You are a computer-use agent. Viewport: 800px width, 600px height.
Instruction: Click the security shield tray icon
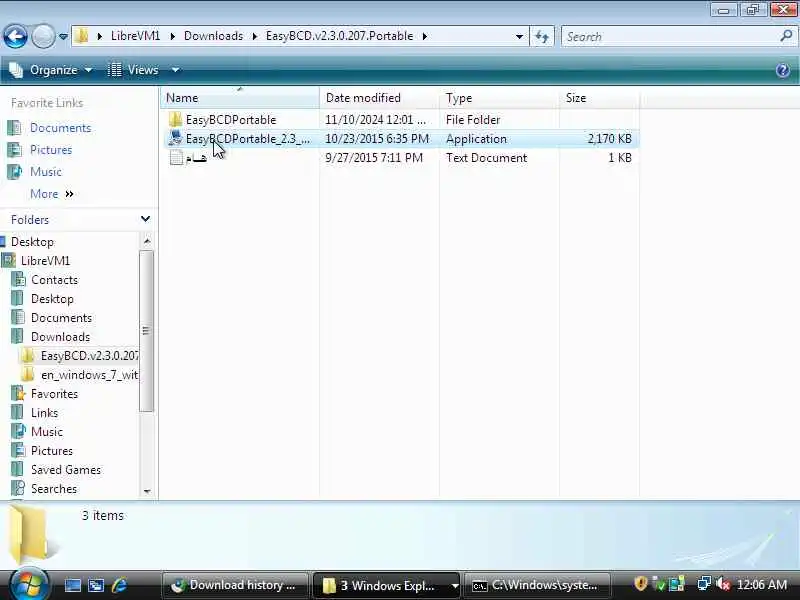[x=640, y=584]
